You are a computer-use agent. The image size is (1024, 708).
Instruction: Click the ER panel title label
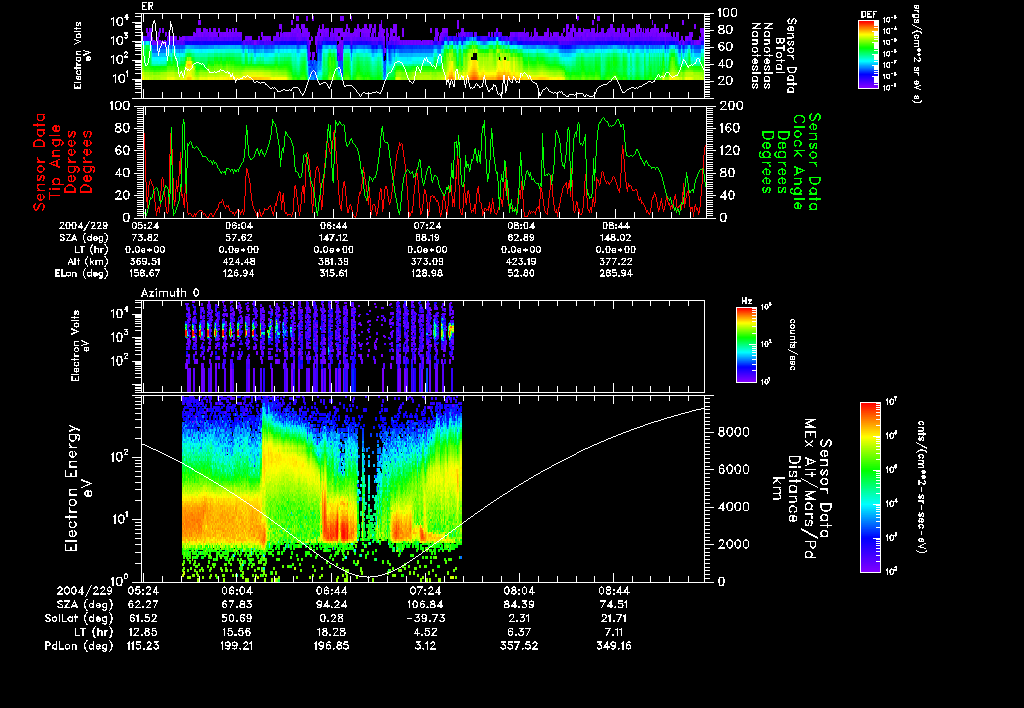pyautogui.click(x=147, y=7)
